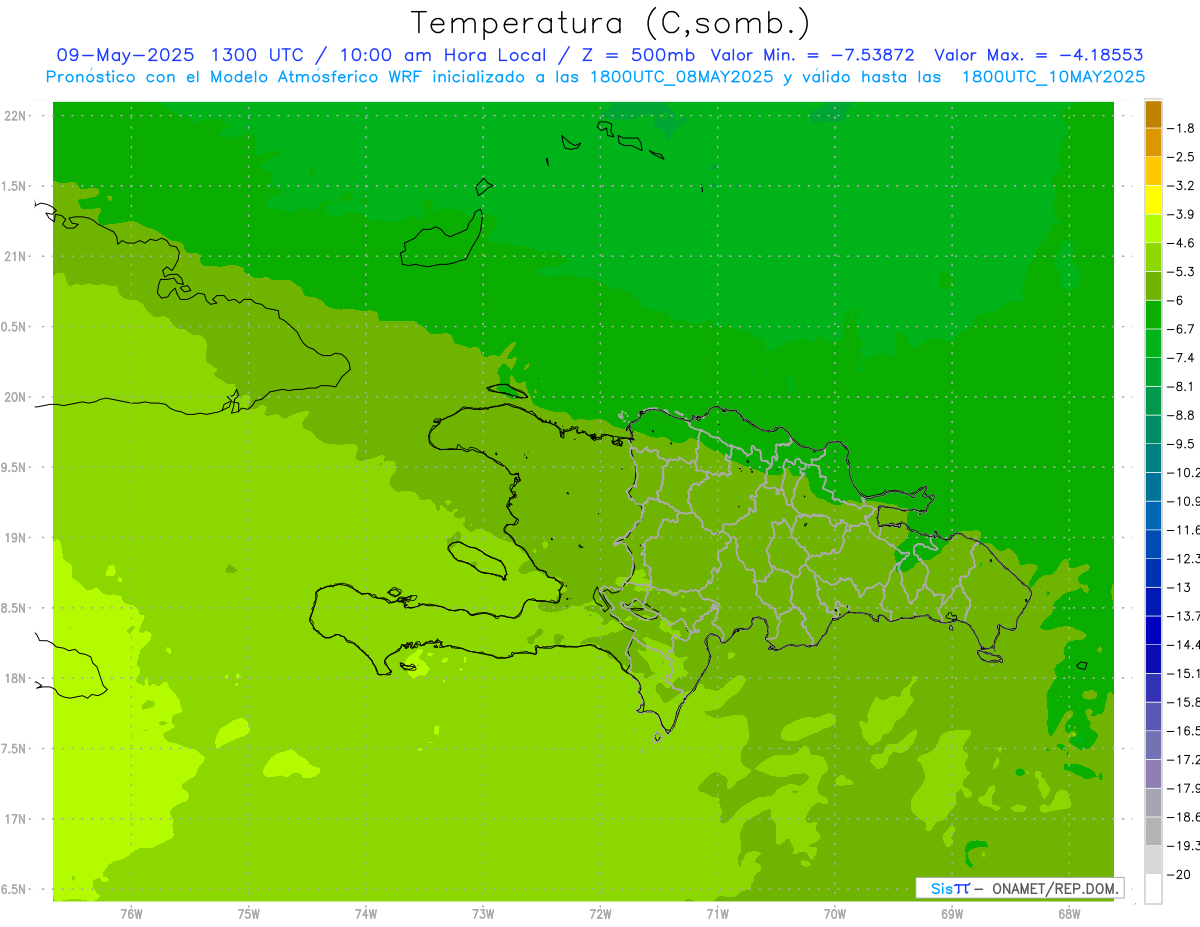Pick the lime swatch between -3.9 and -4.6
The width and height of the screenshot is (1200, 927).
(x=1153, y=229)
